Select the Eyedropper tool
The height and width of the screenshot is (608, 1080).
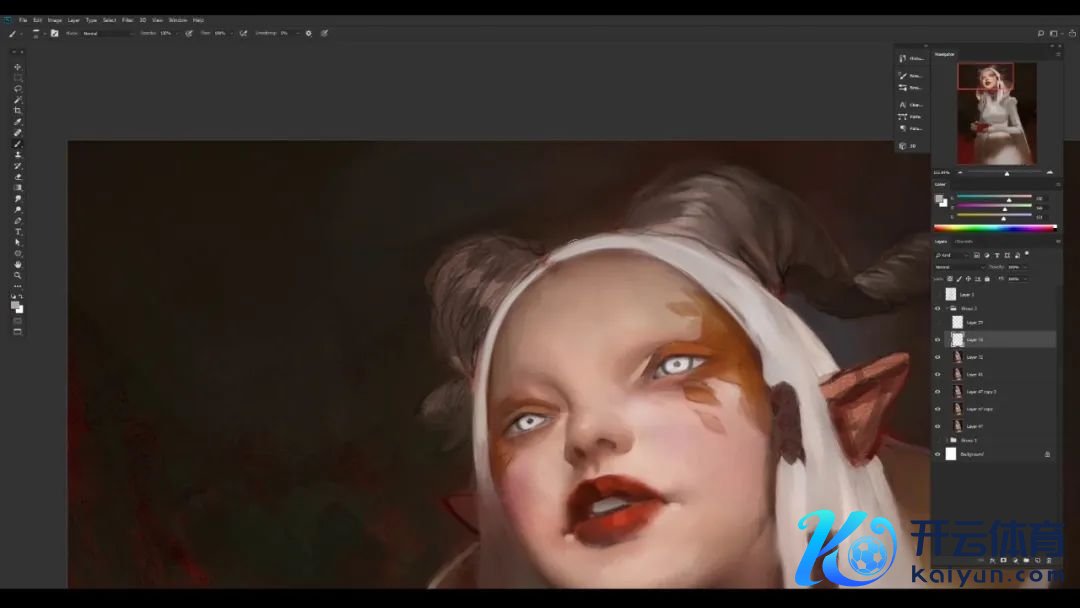click(18, 122)
